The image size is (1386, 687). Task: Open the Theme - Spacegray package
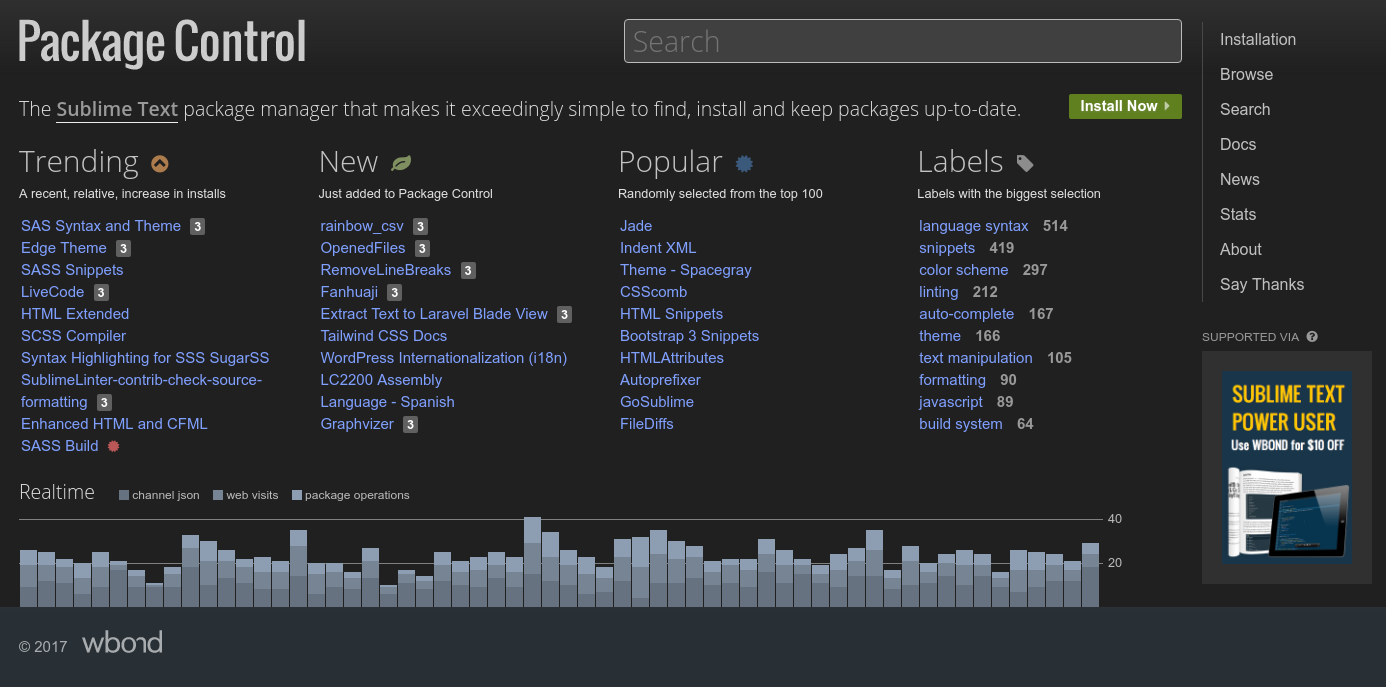[x=686, y=270]
